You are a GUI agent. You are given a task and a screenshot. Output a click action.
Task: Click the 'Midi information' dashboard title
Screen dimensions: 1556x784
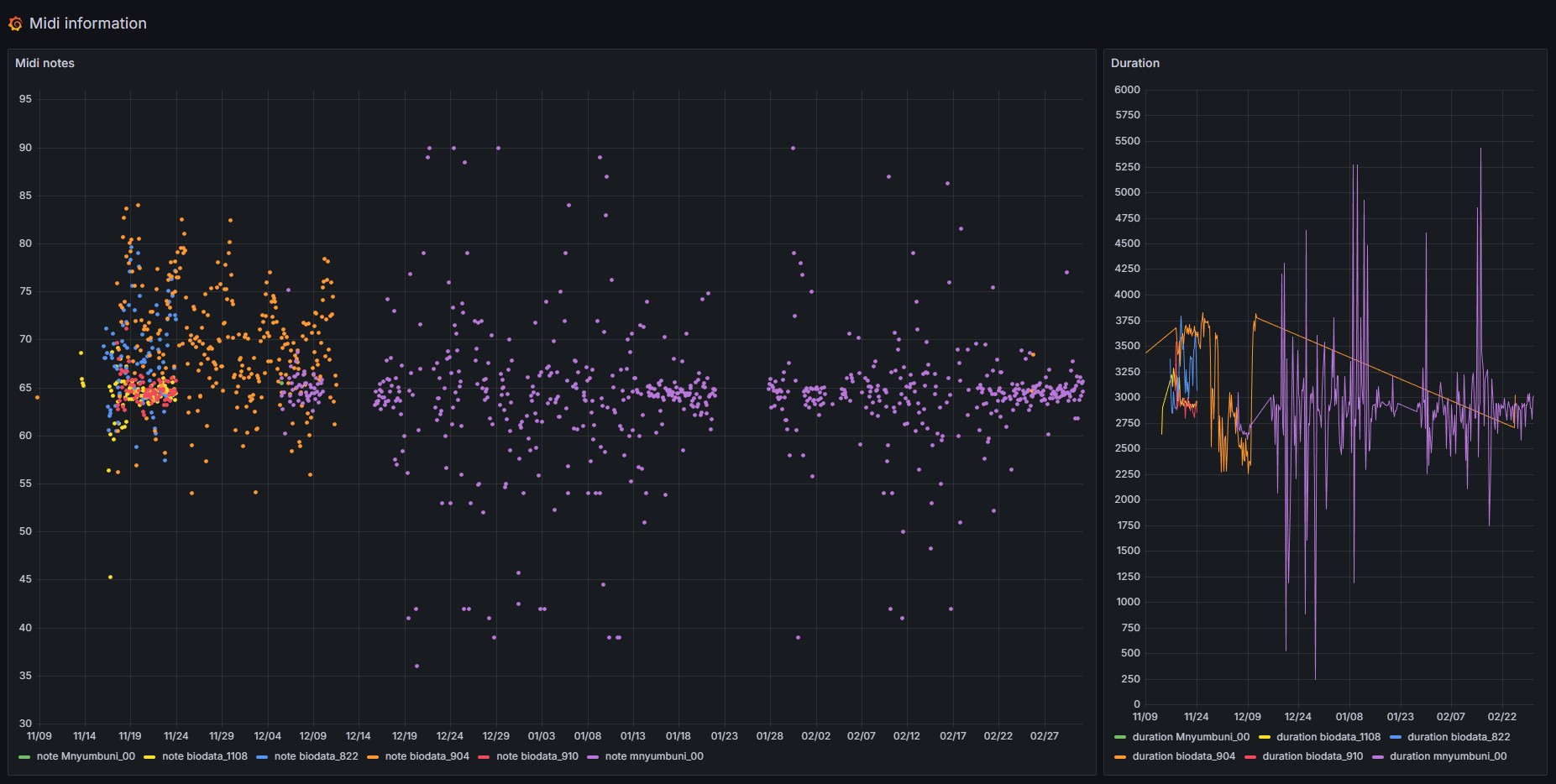pos(88,24)
